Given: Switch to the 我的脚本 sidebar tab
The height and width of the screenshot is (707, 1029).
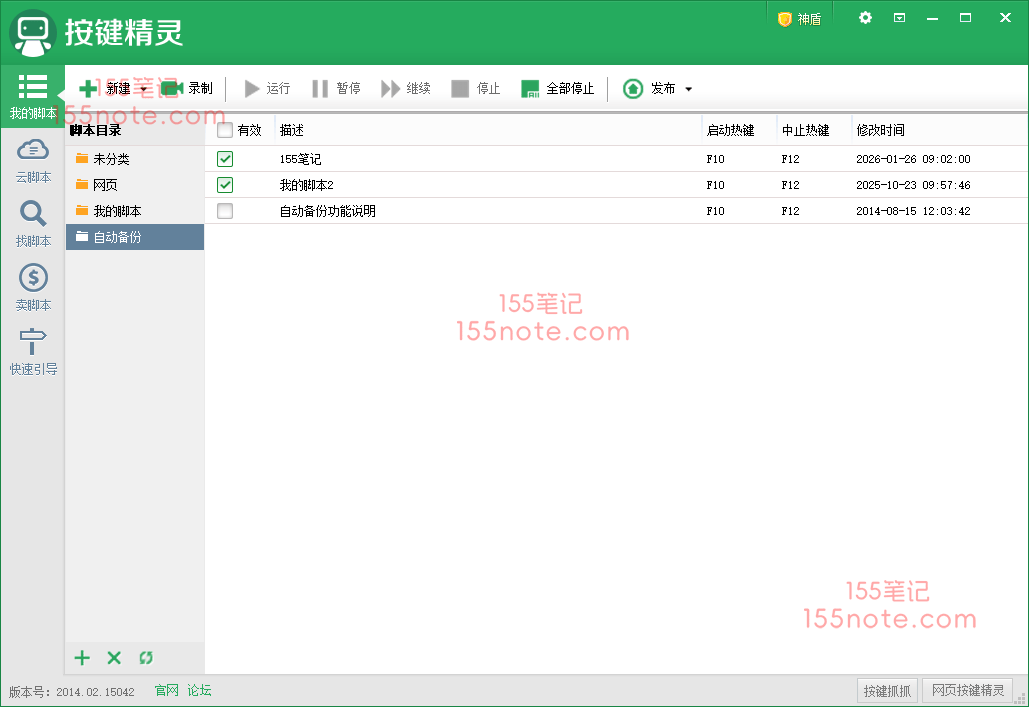Looking at the screenshot, I should pos(33,96).
